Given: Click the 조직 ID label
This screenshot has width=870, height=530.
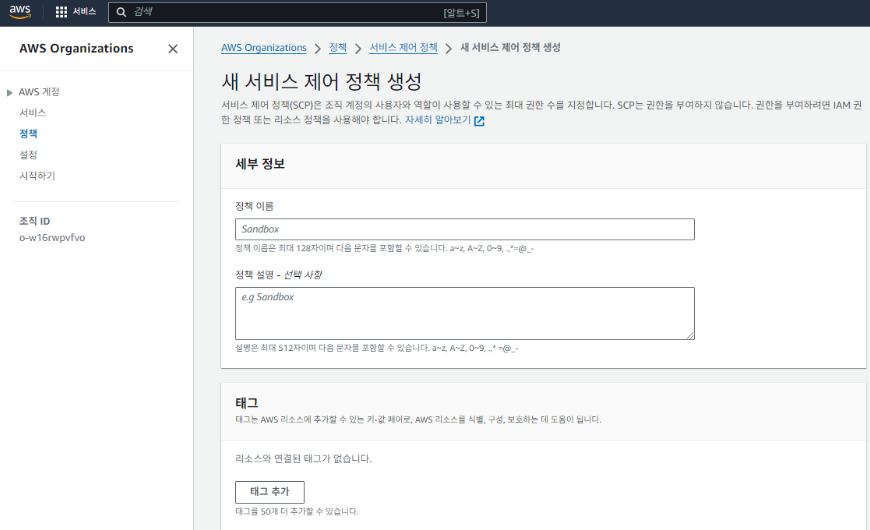Looking at the screenshot, I should tap(34, 221).
